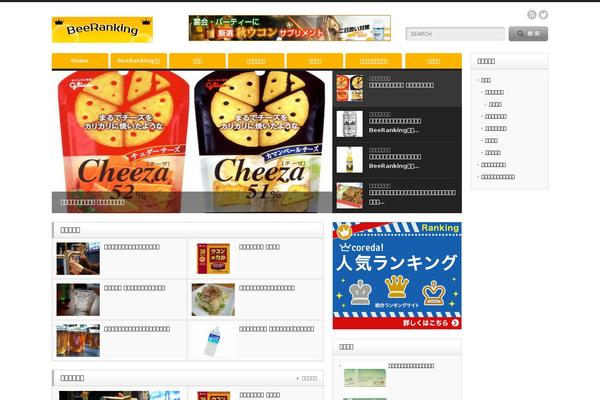
Task: Open the Twitter icon link
Action: tap(543, 15)
